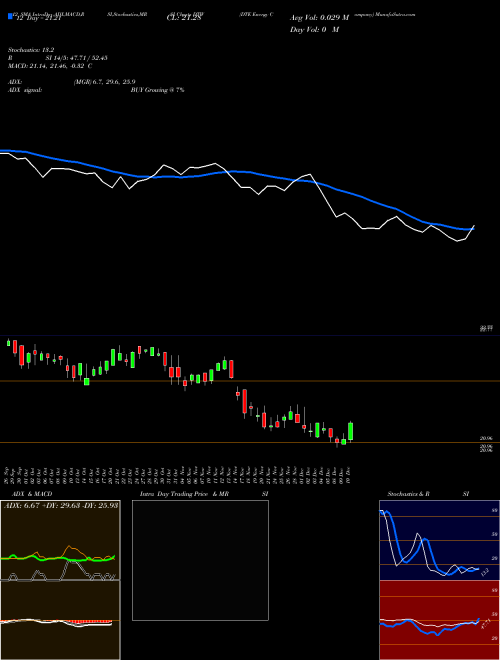Click the 'Intra Day Trading Price & MR' title
Image resolution: width=500 pixels, height=660 pixels.
pos(184,494)
